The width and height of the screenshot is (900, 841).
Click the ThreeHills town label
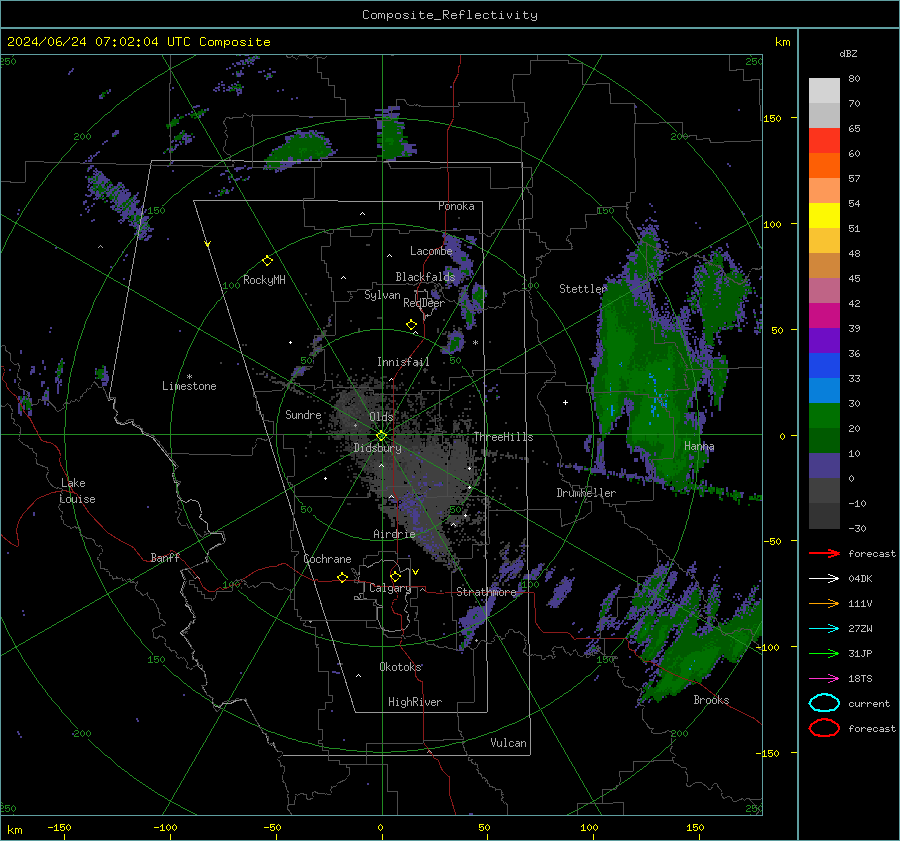tap(503, 437)
